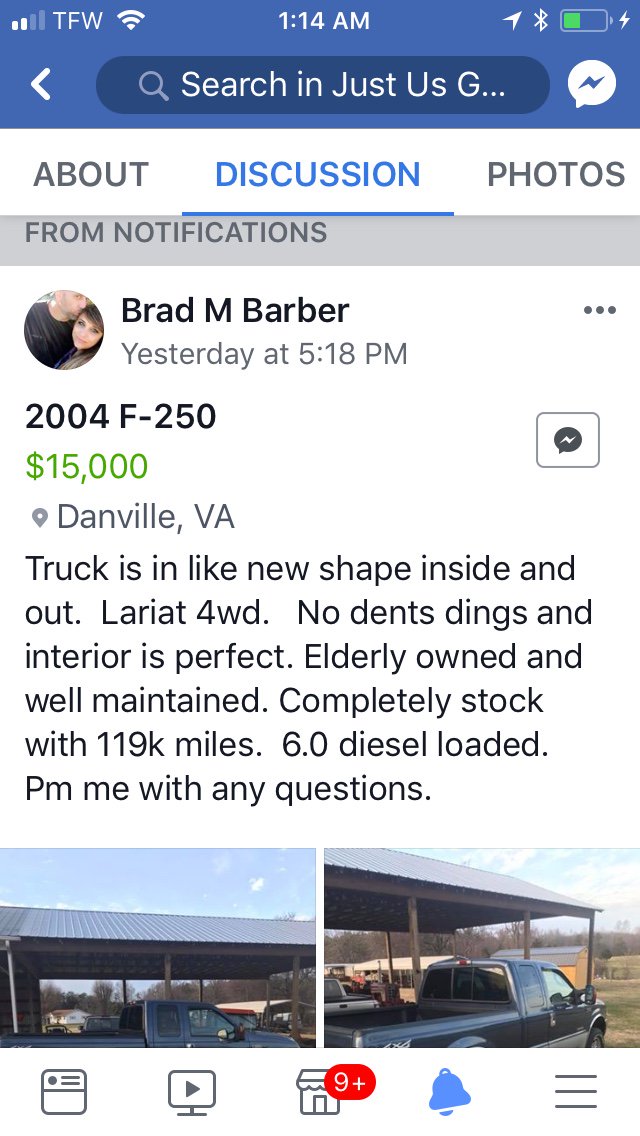Message seller via listing Messenger button

(x=567, y=440)
